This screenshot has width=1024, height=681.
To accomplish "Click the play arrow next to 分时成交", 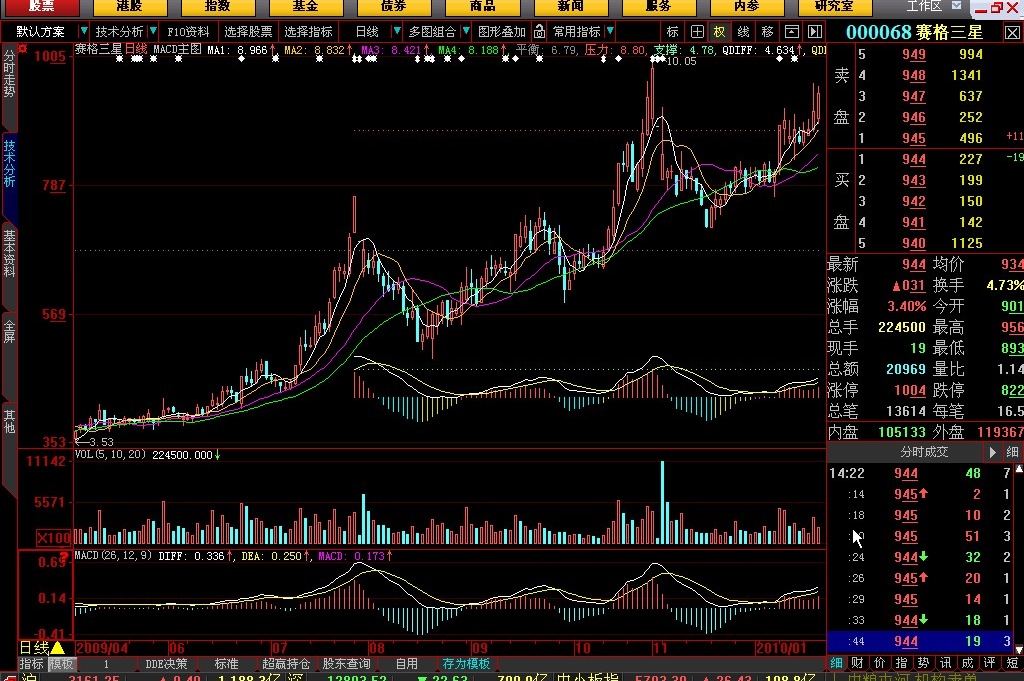I will coord(993,452).
